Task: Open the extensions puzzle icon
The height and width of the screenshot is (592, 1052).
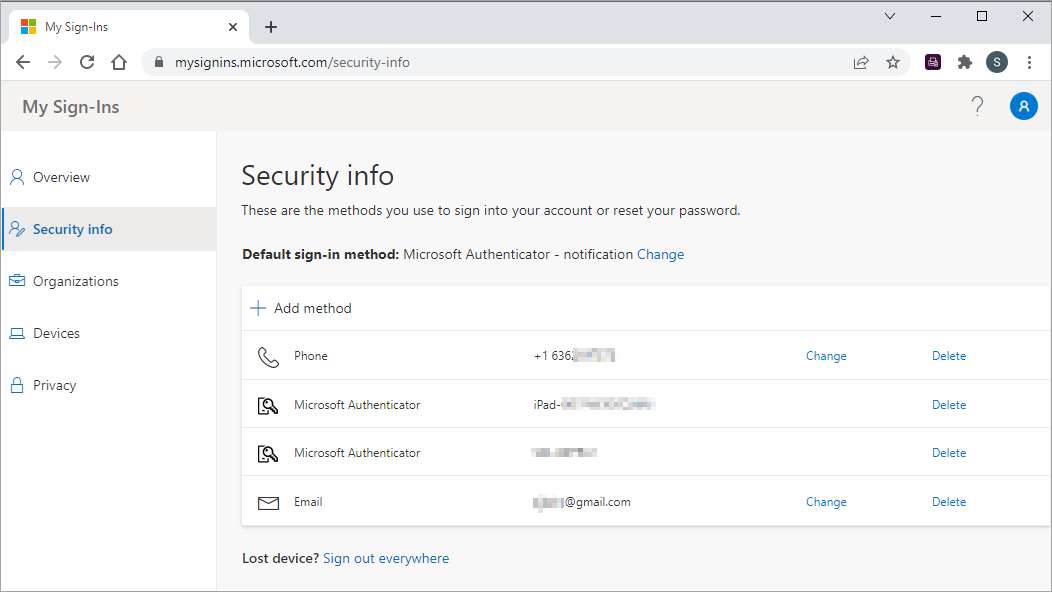Action: coord(965,62)
